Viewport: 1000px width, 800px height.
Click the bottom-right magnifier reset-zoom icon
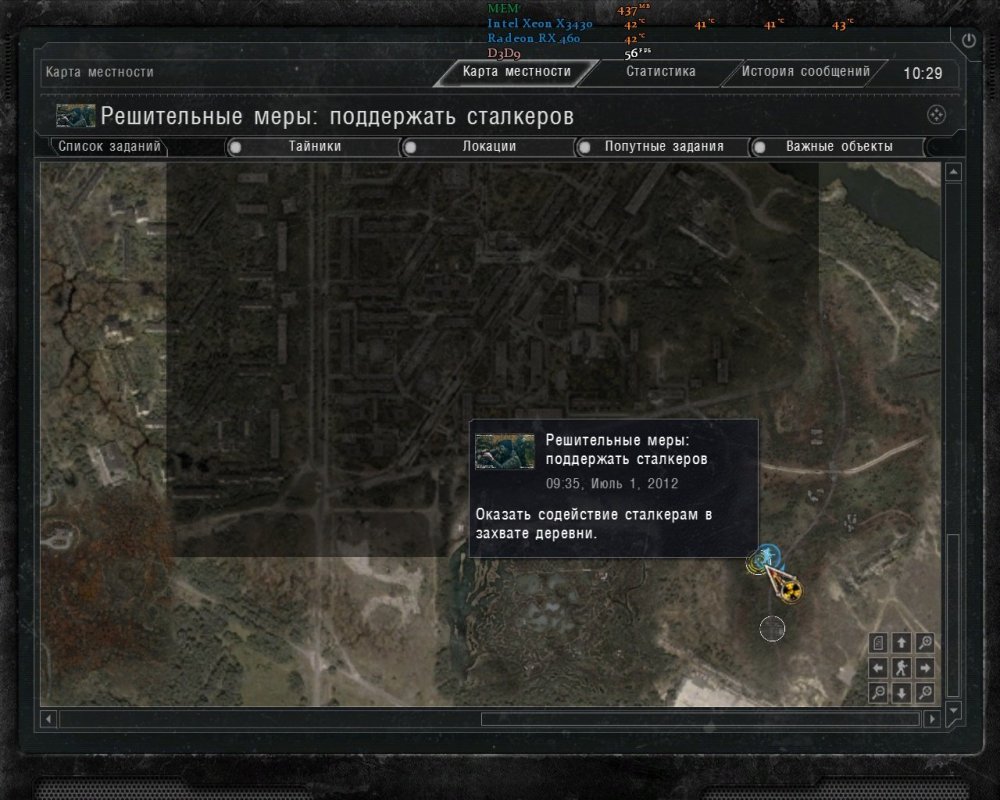coord(925,692)
